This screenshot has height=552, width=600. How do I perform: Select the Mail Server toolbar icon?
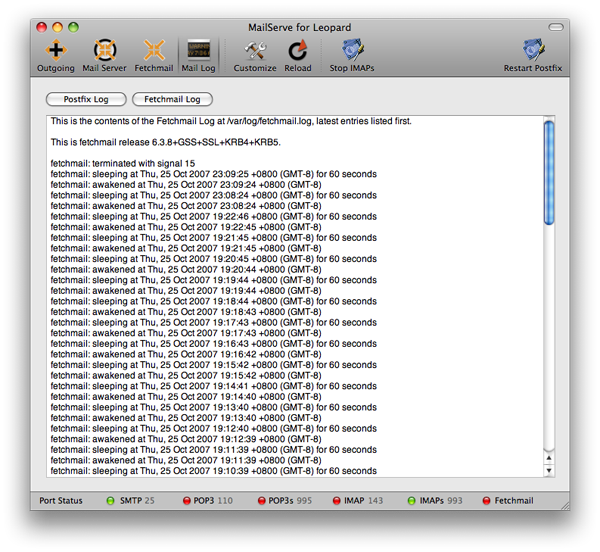point(105,50)
